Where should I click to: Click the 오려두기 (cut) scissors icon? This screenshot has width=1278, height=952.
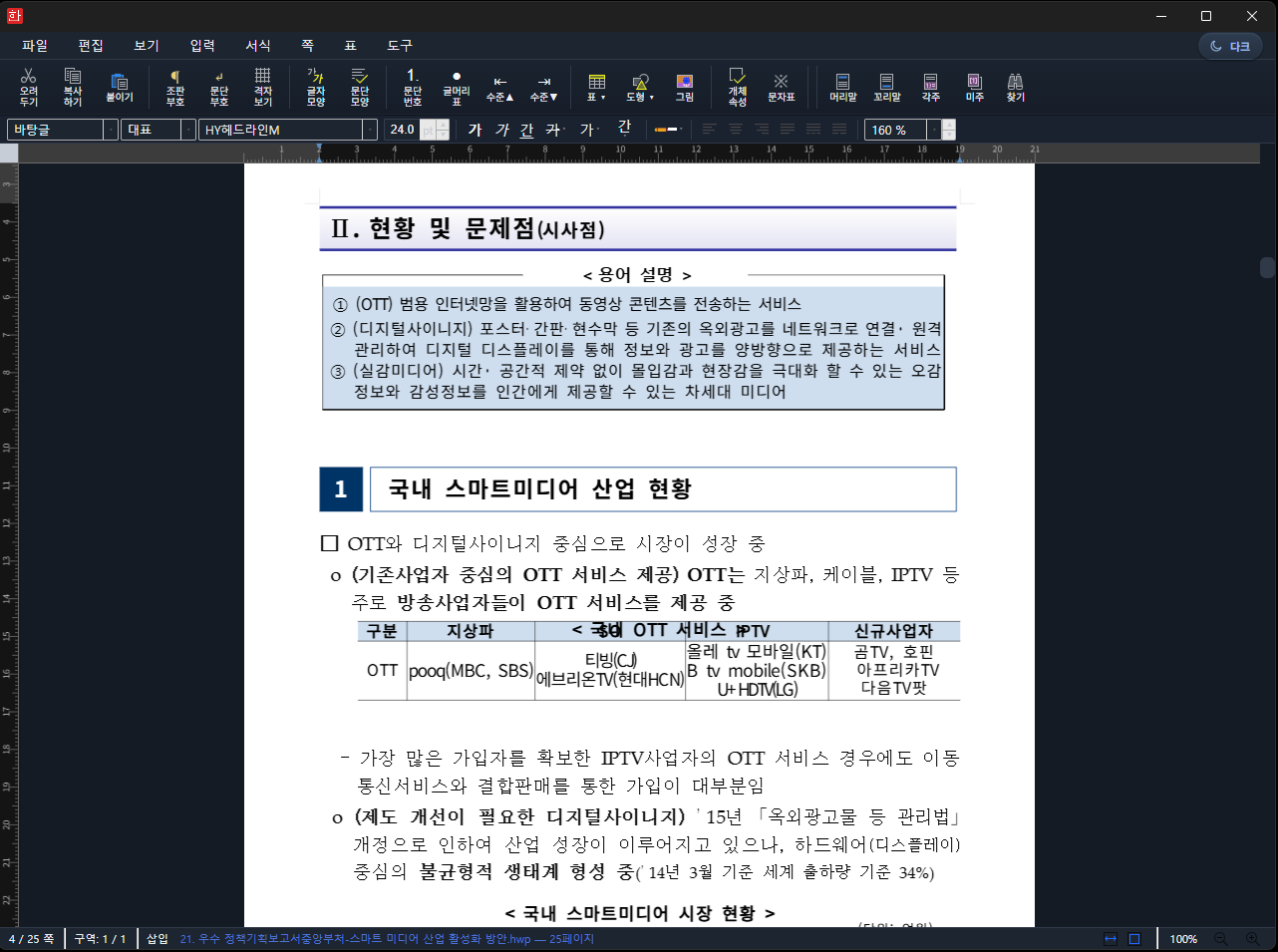tap(29, 87)
